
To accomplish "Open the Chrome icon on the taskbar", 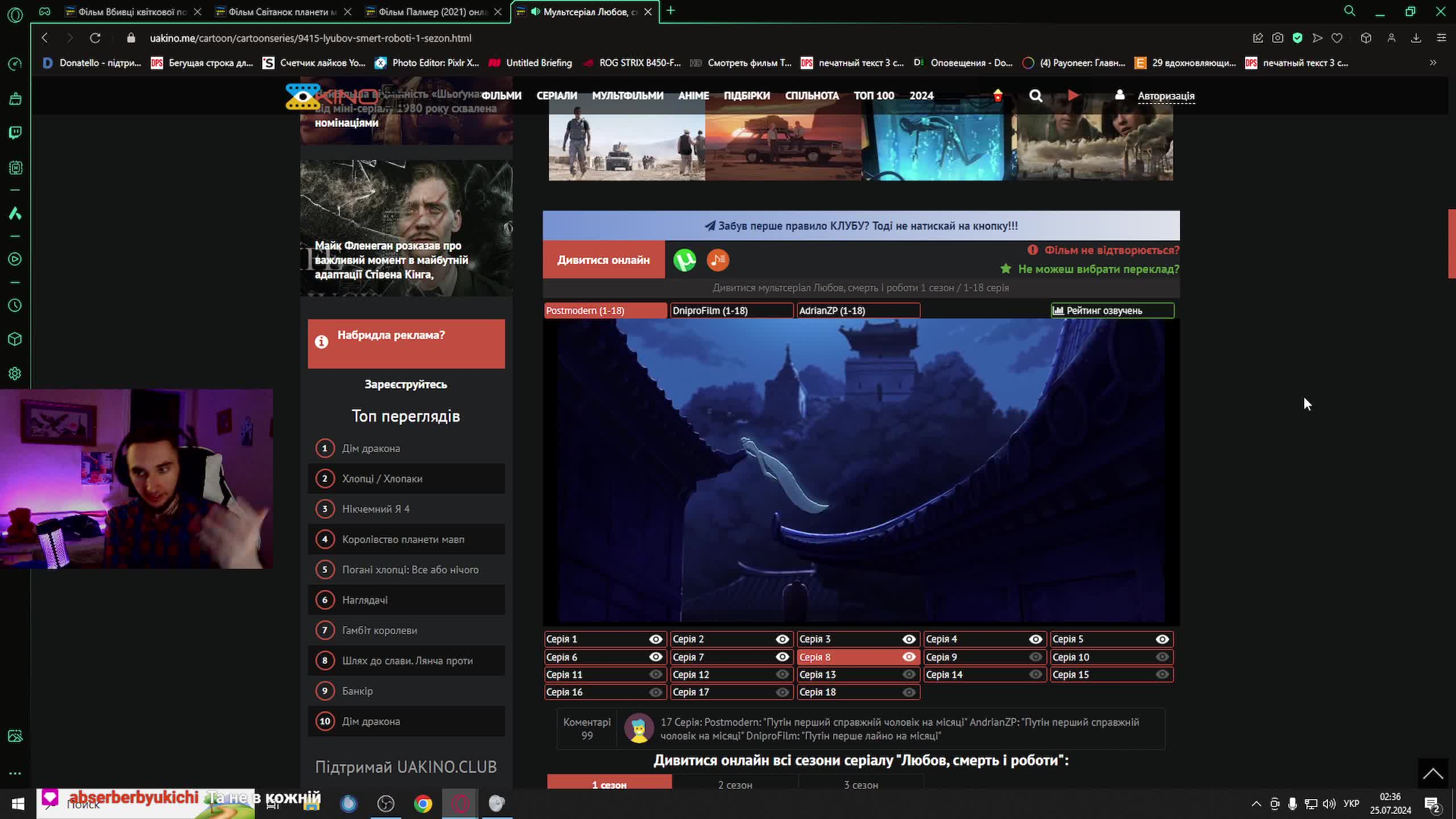I will click(x=423, y=804).
